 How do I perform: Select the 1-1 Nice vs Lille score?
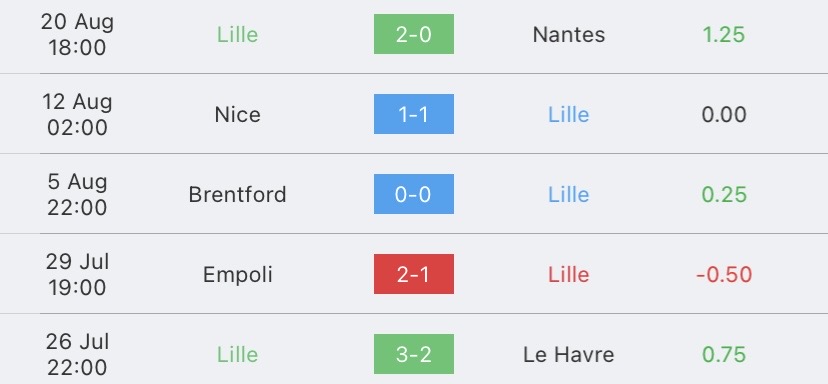click(413, 114)
